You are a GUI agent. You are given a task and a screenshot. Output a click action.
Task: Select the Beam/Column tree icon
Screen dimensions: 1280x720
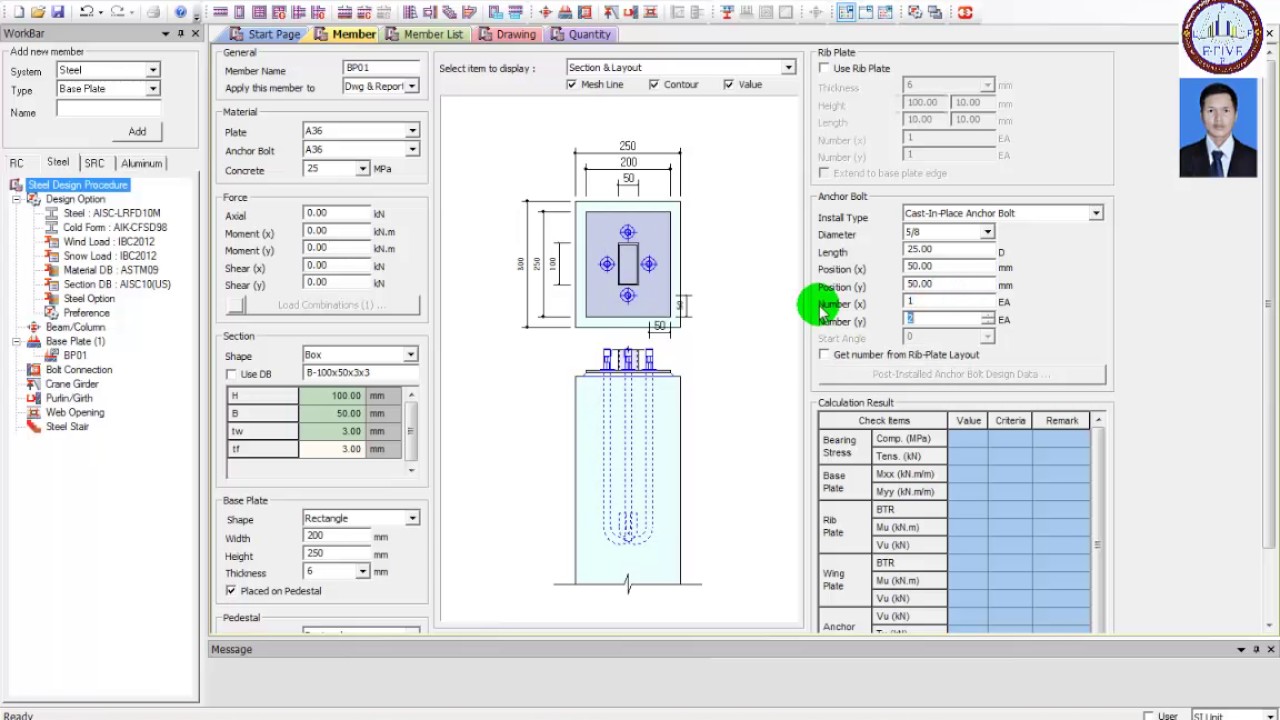34,327
